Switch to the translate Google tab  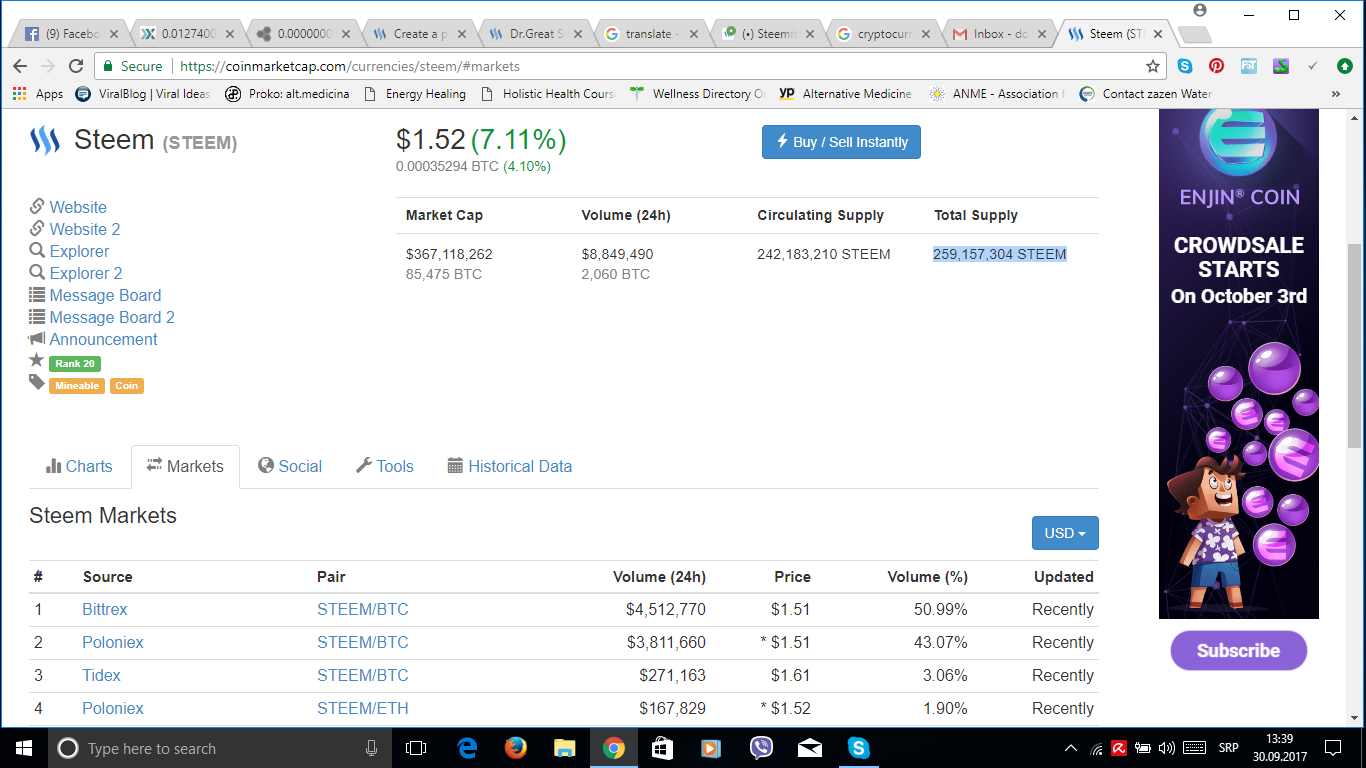coord(650,34)
